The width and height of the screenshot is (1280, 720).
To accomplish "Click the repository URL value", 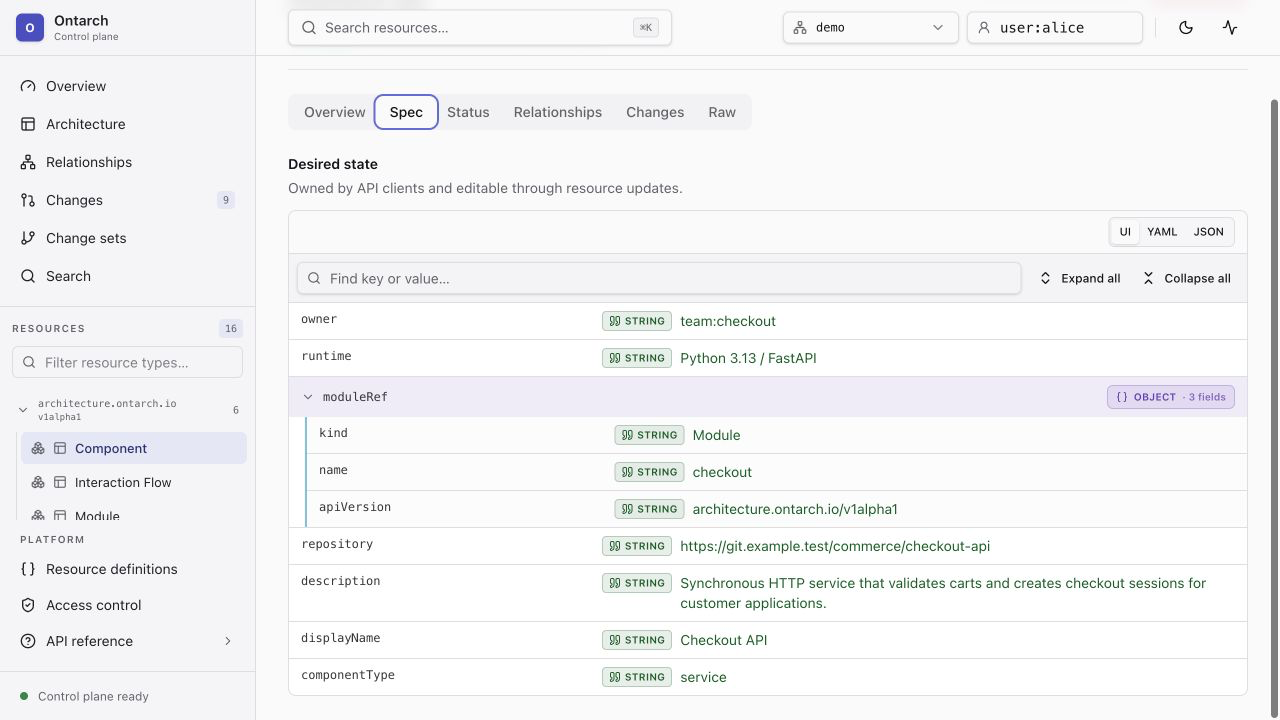I will pos(835,546).
